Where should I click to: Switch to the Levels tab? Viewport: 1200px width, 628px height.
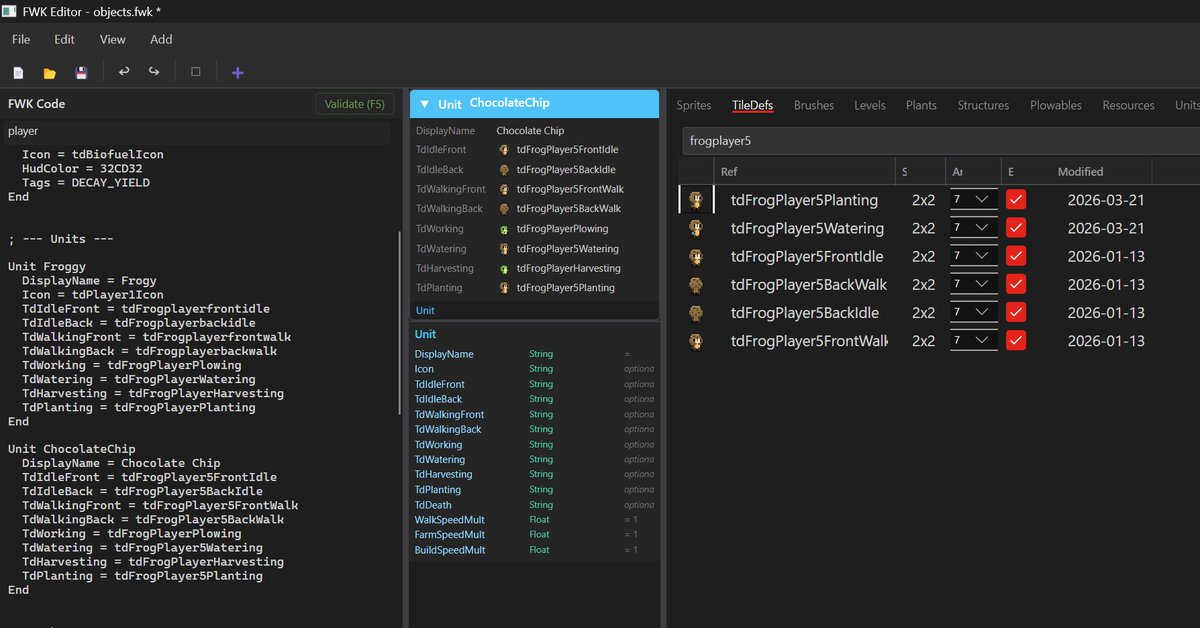point(870,105)
